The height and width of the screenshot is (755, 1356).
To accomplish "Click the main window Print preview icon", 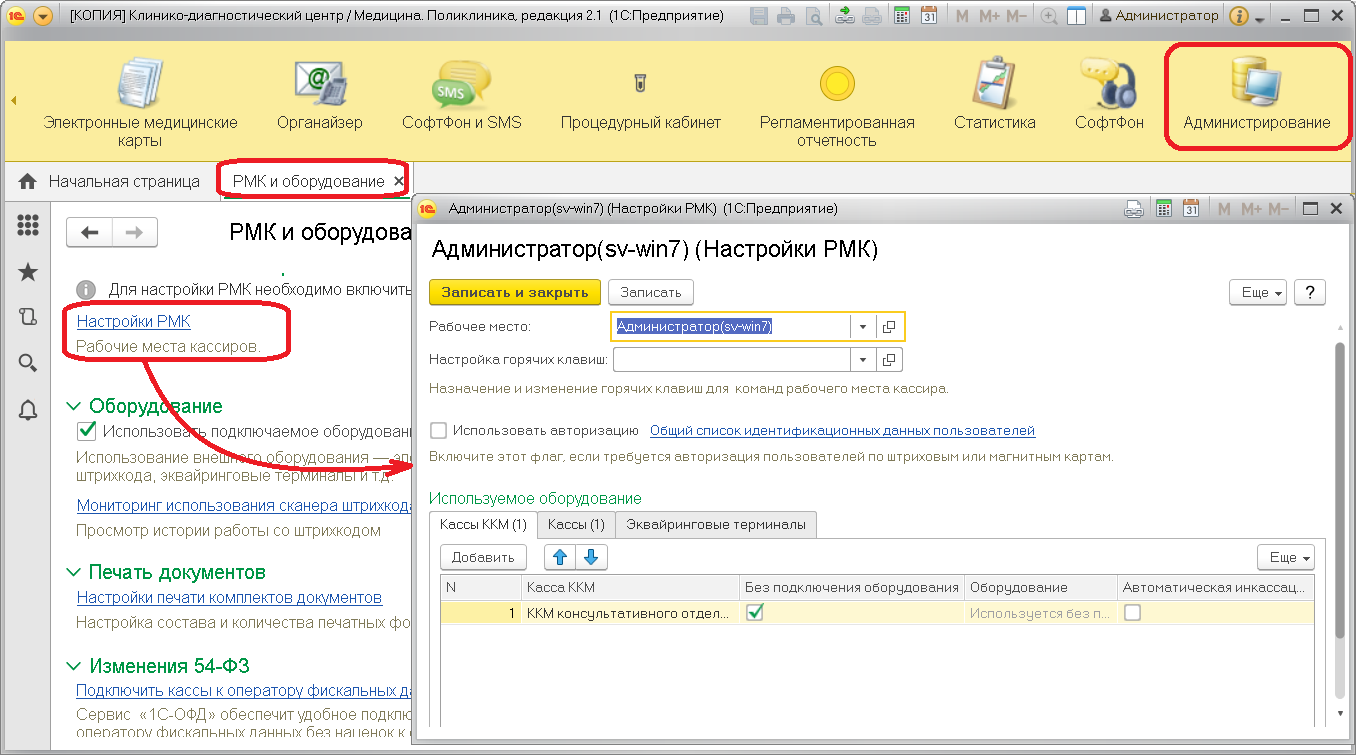I will pos(815,16).
